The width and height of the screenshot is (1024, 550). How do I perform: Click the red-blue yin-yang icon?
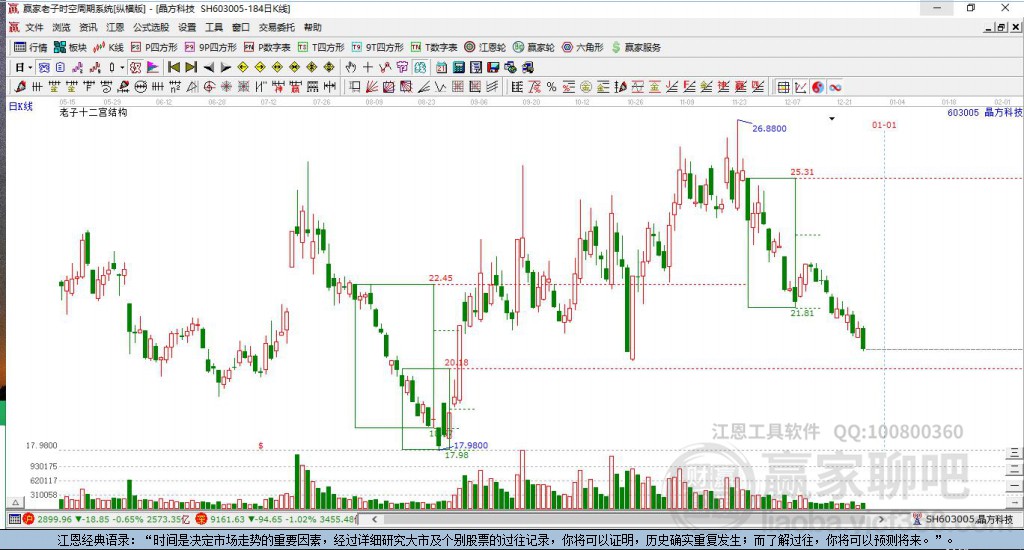click(x=818, y=87)
